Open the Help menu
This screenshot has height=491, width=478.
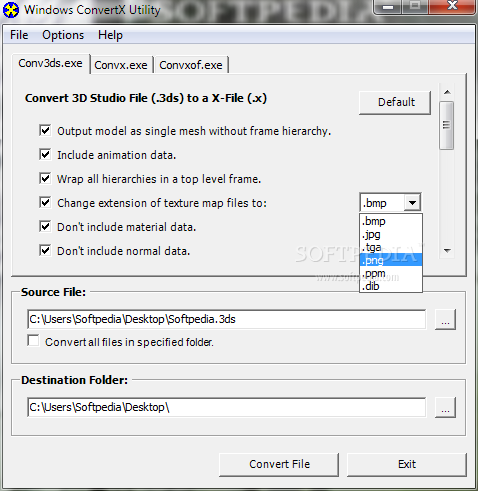click(110, 35)
